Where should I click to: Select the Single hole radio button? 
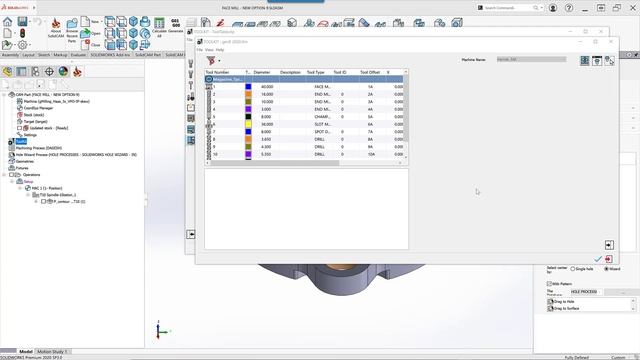click(573, 269)
